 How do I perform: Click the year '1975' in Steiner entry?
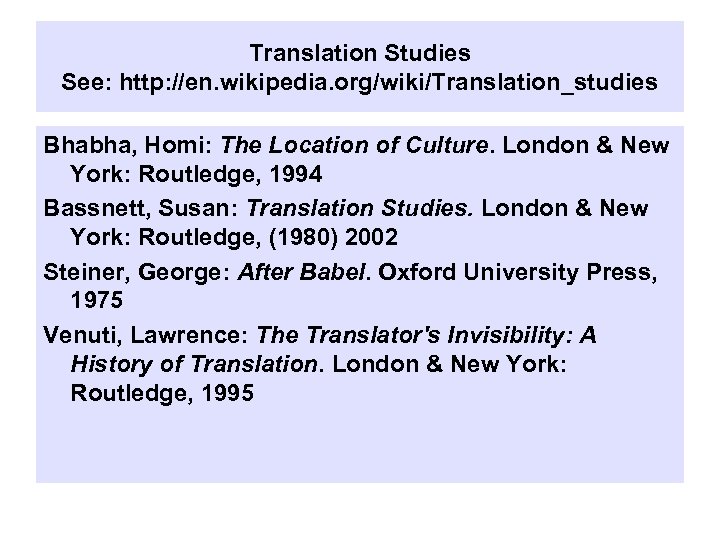click(x=94, y=301)
